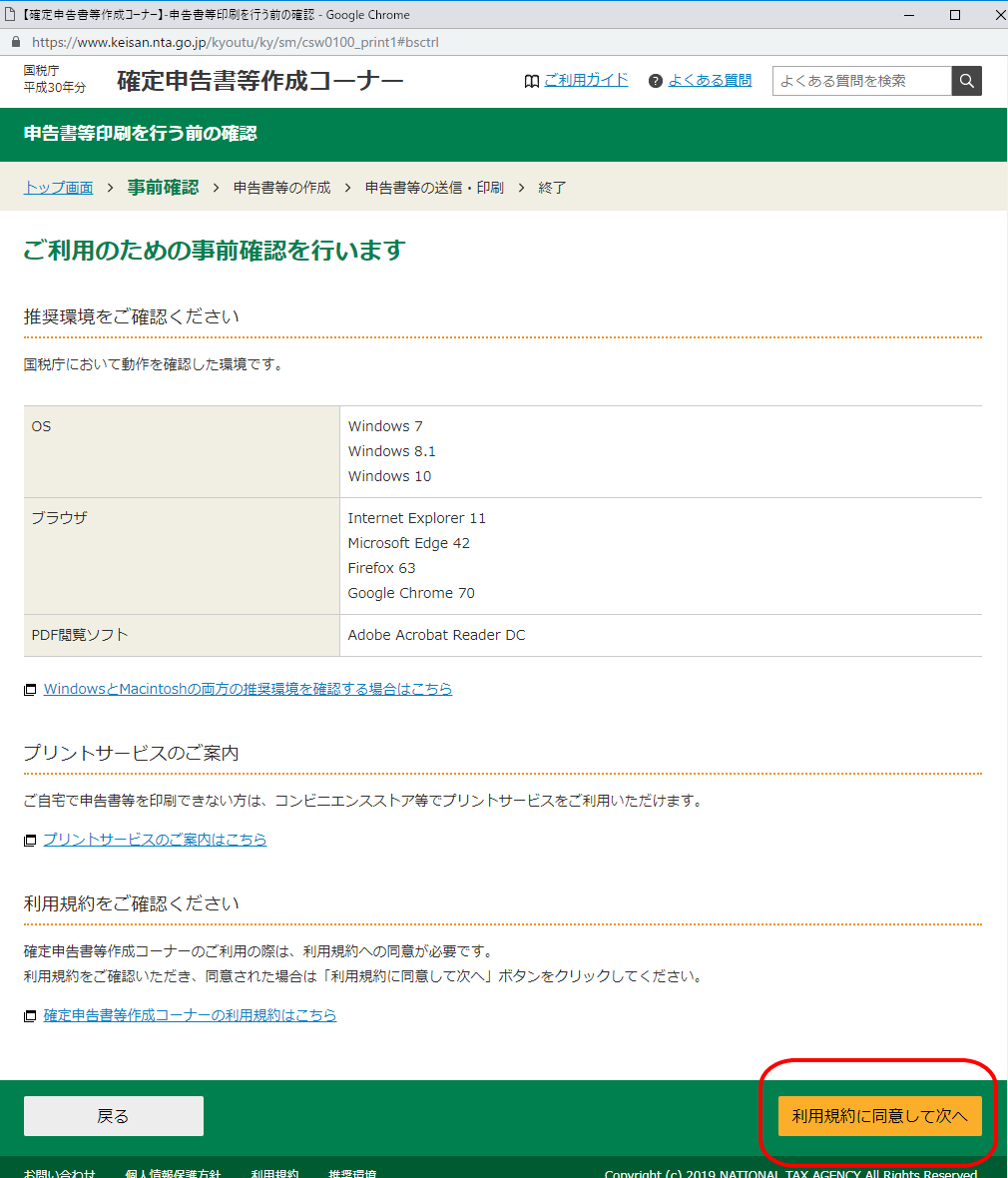The image size is (1008, 1178).
Task: Maximize the Chrome window
Action: [955, 14]
